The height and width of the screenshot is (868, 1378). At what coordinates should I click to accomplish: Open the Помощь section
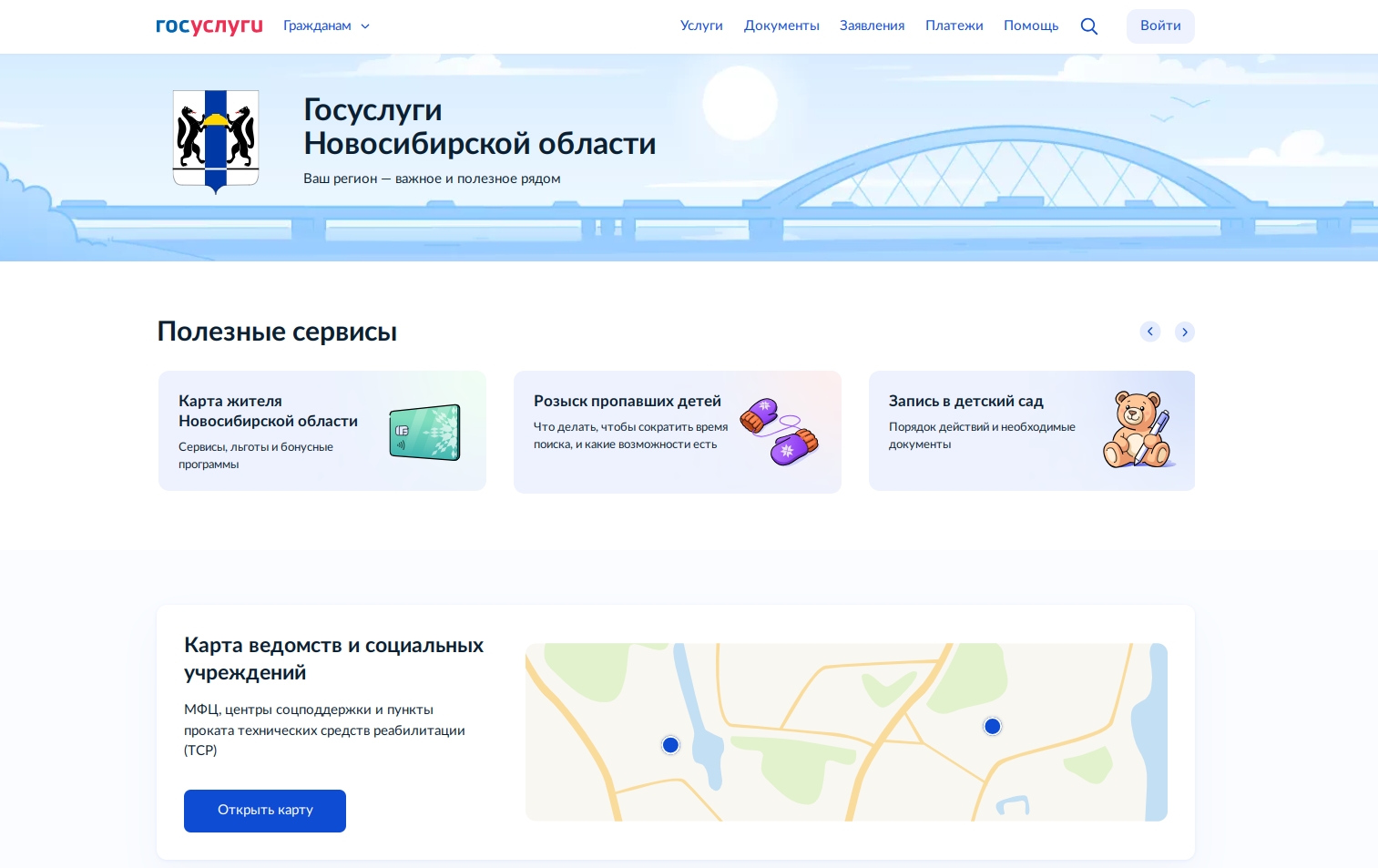point(1030,26)
